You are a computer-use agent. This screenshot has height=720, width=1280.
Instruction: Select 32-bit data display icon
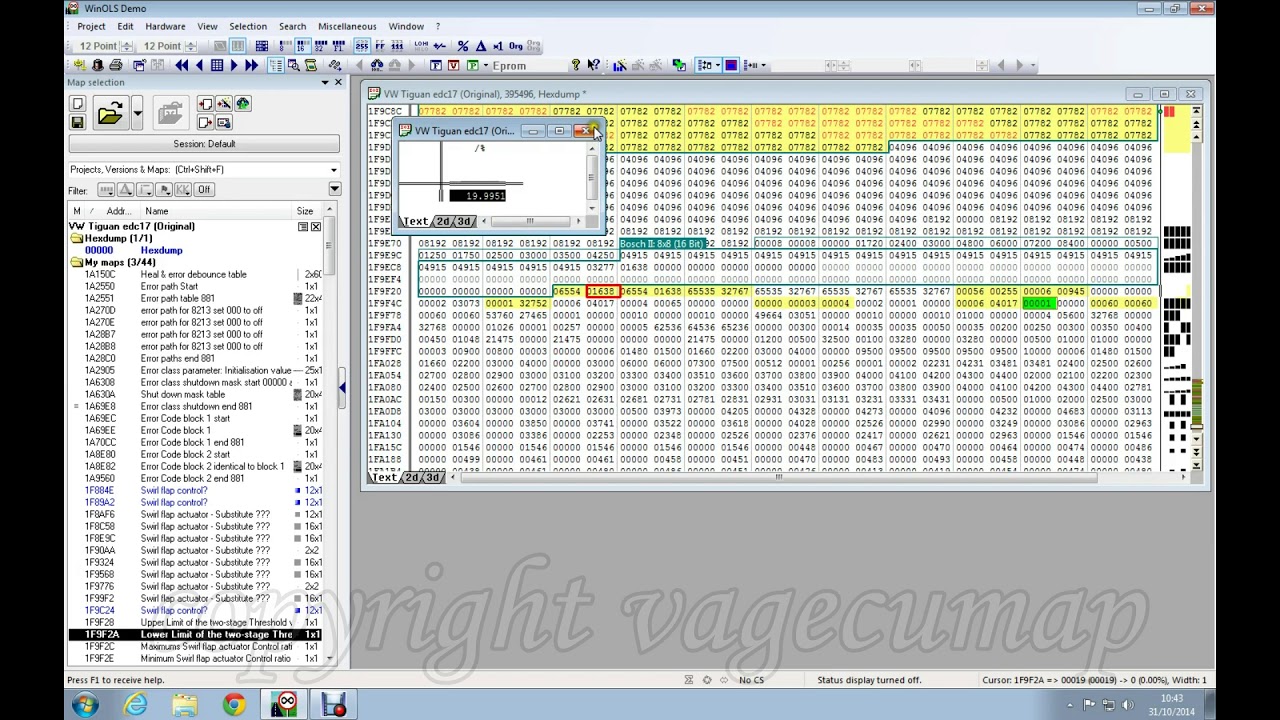[x=321, y=46]
